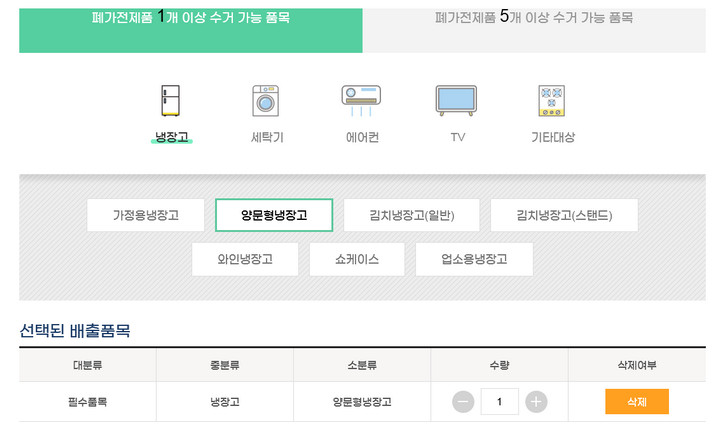The height and width of the screenshot is (429, 720).
Task: Click the 냉장고 cell in the table row
Action: [225, 402]
